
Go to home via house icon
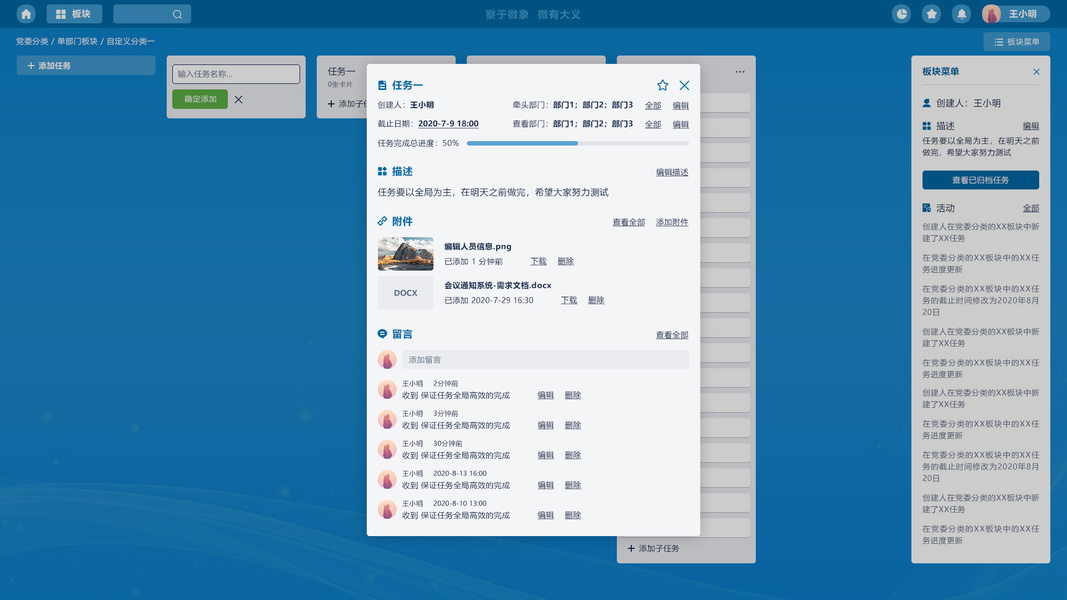click(26, 14)
